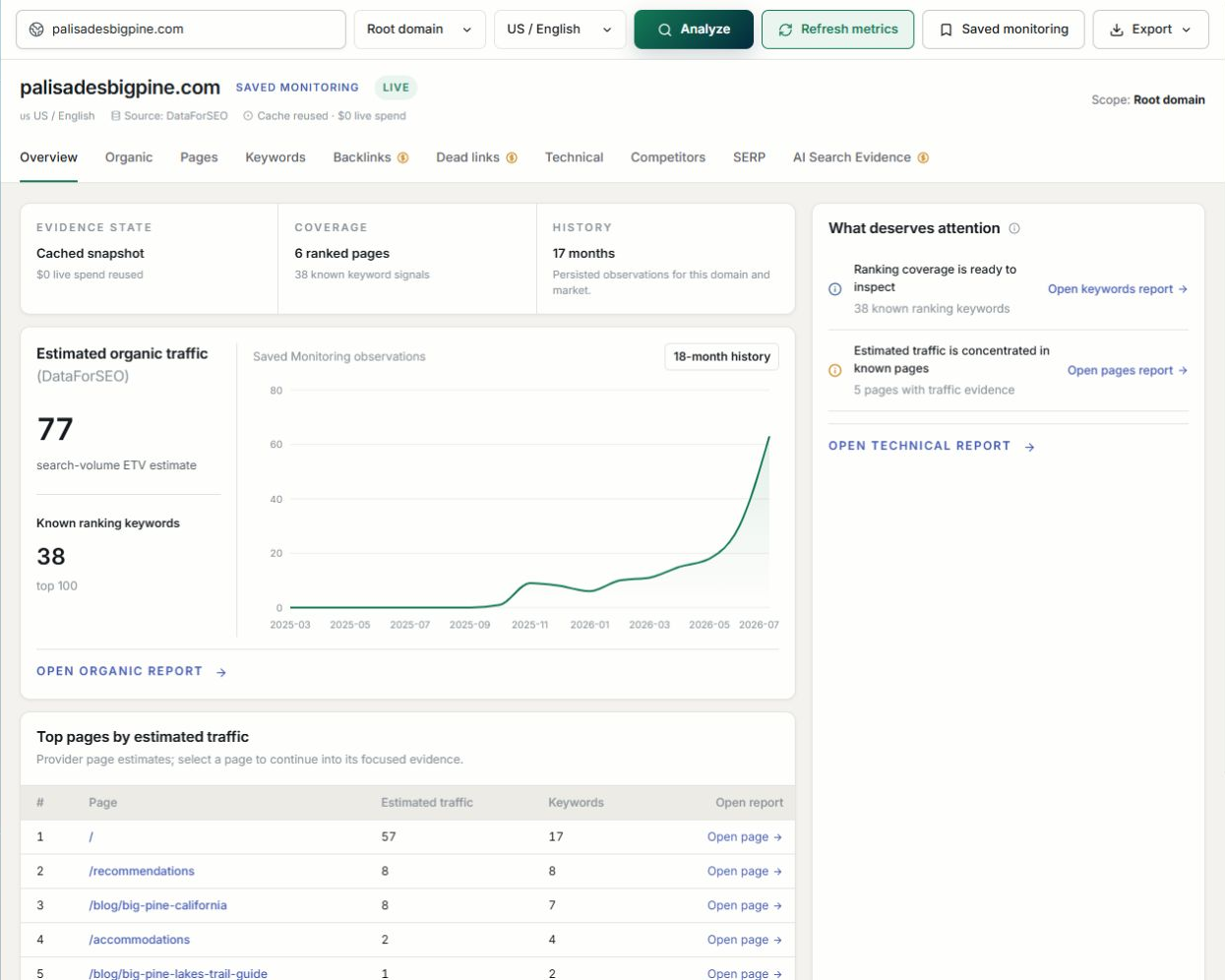Image resolution: width=1225 pixels, height=980 pixels.
Task: Click the Cached snapshot evidence text
Action: click(91, 254)
